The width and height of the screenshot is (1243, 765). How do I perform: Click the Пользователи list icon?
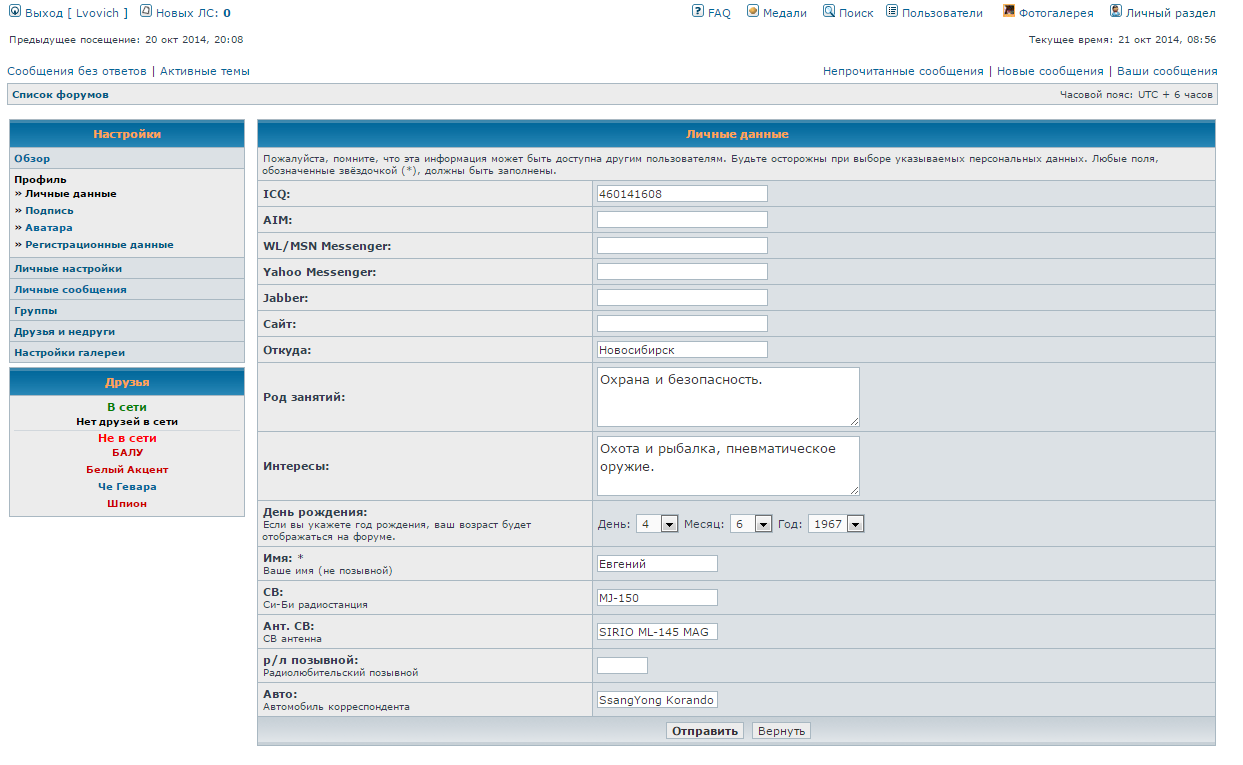click(x=891, y=12)
